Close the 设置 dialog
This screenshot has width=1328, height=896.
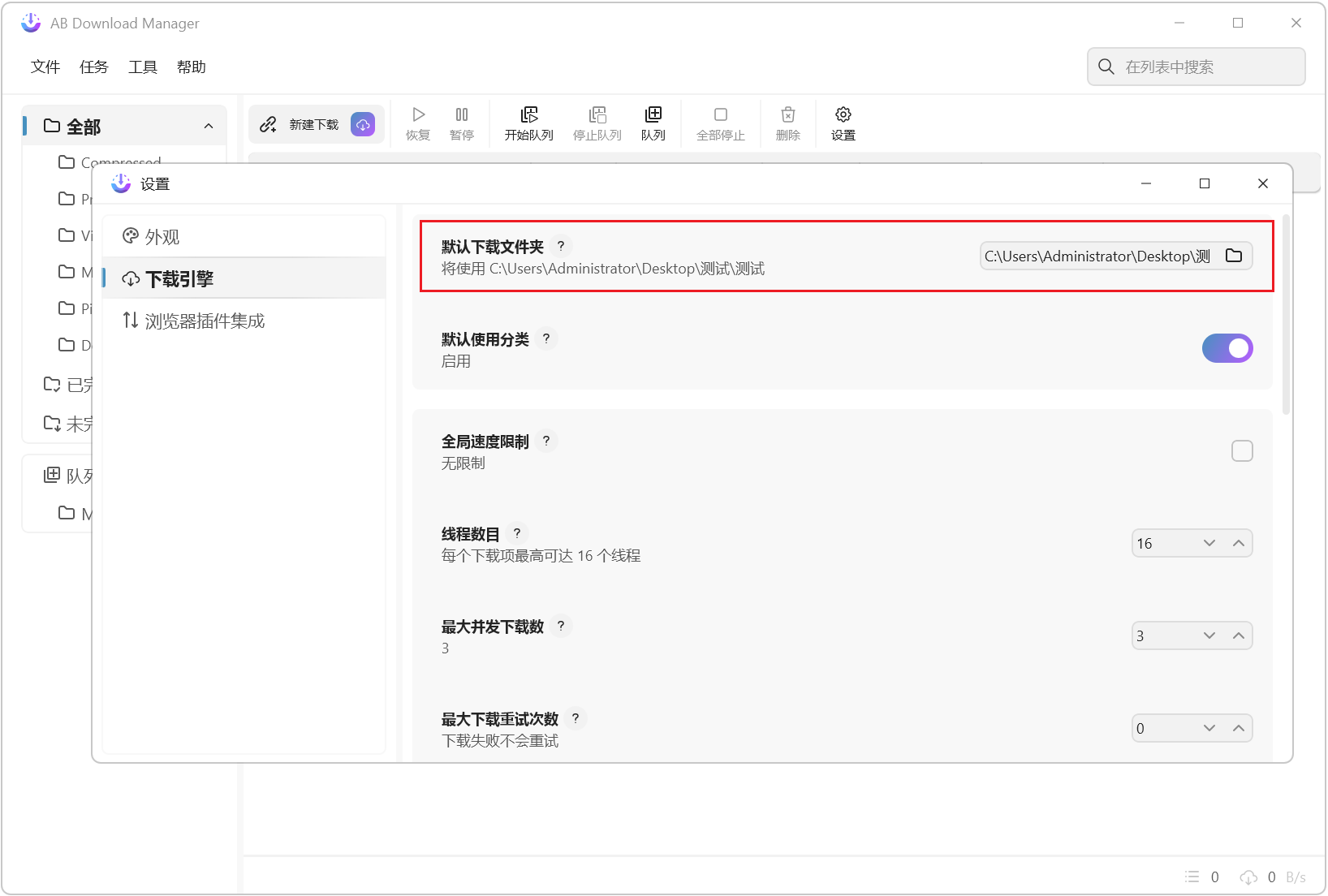1263,183
